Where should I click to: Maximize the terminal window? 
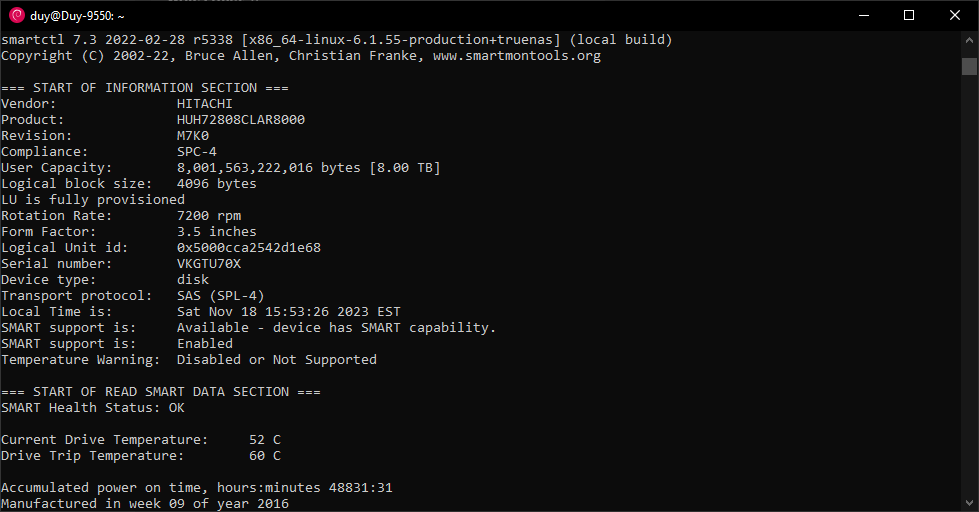pos(909,16)
